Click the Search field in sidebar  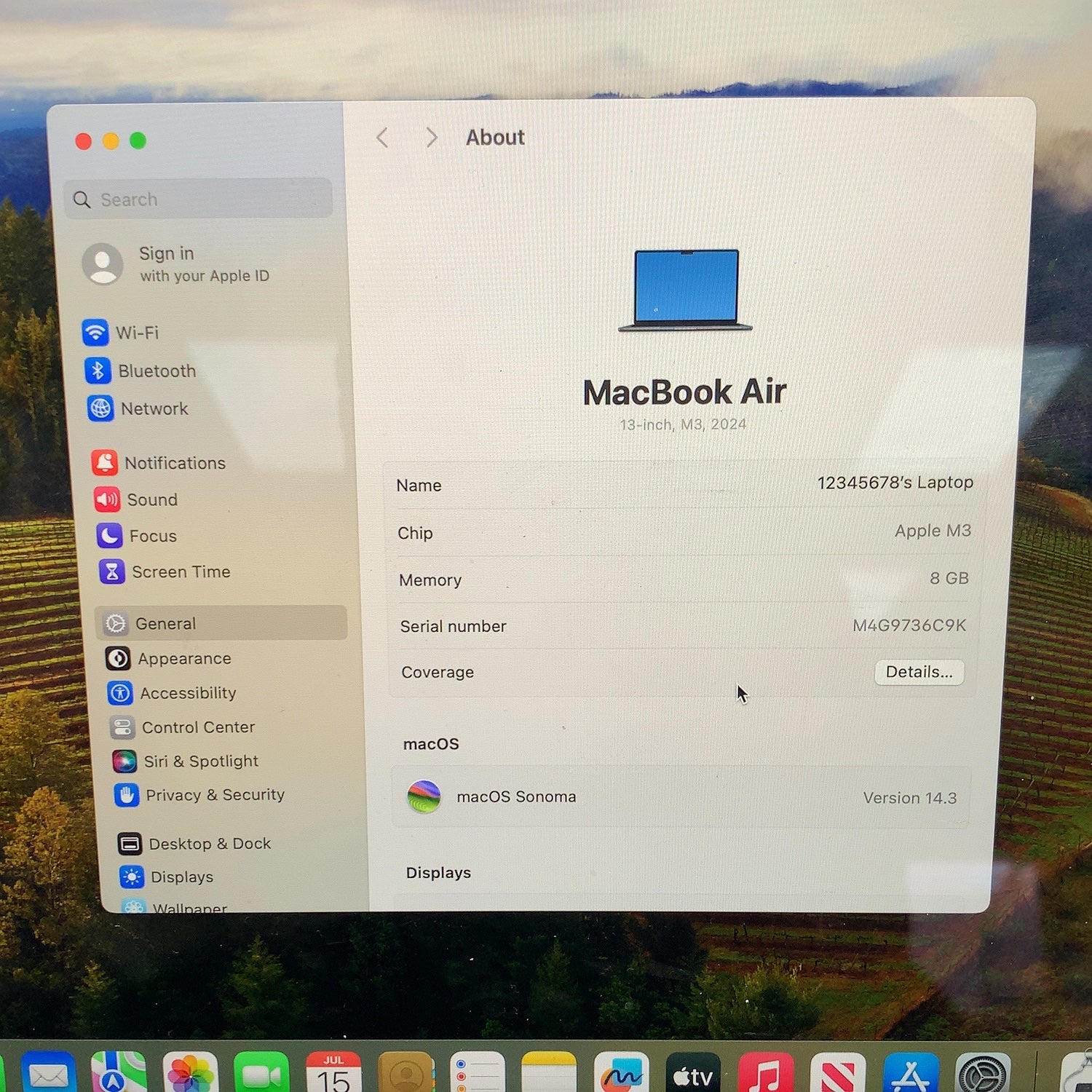tap(199, 199)
